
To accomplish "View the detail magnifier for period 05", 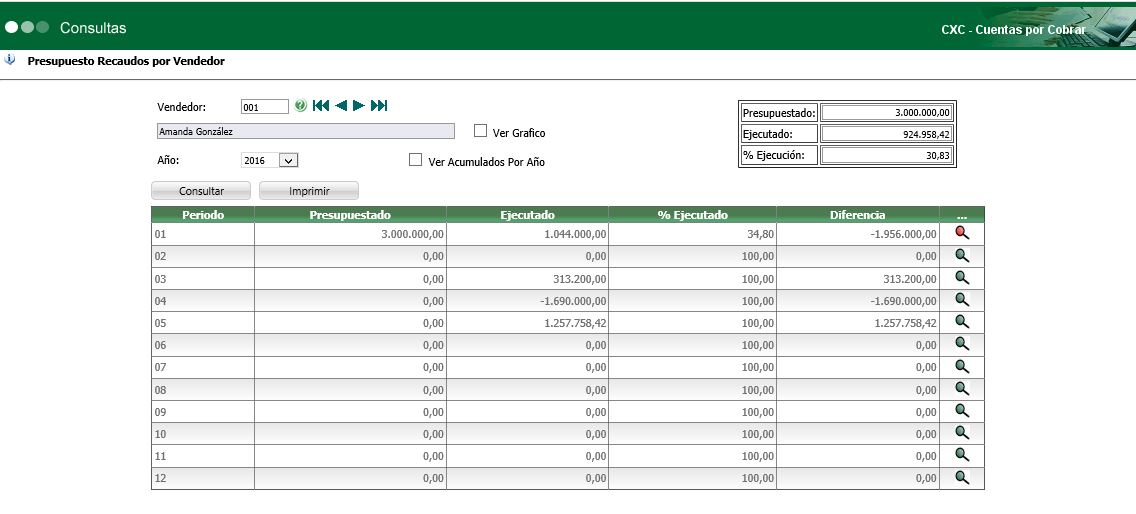I will pos(962,321).
